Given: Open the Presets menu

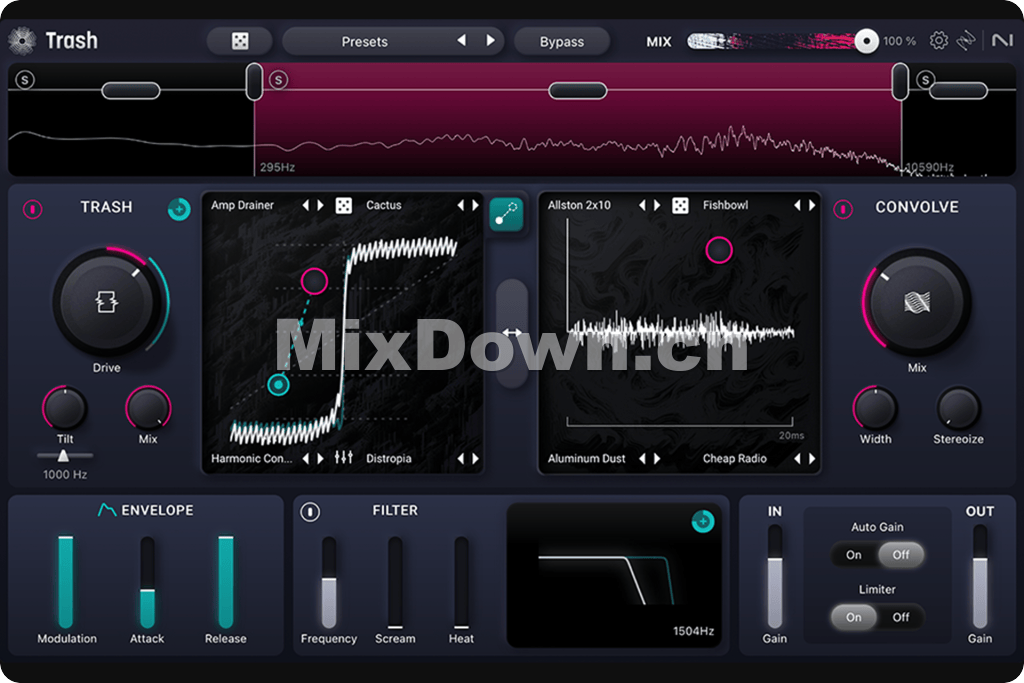Looking at the screenshot, I should coord(364,41).
